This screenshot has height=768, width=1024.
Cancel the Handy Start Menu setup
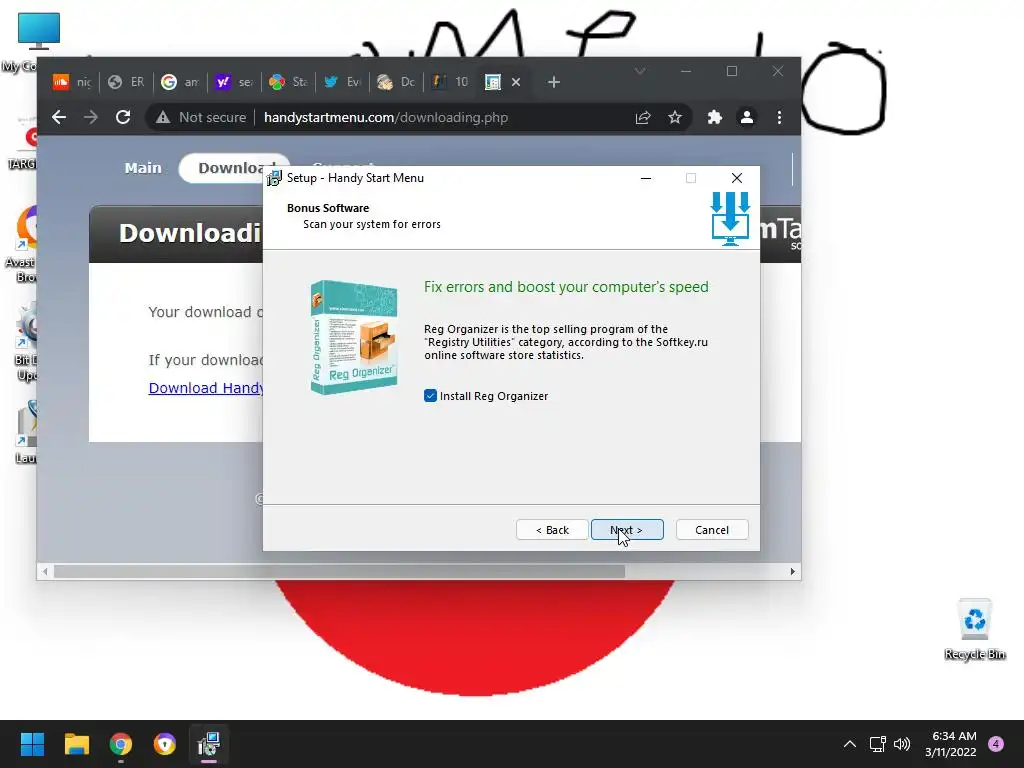[x=712, y=530]
